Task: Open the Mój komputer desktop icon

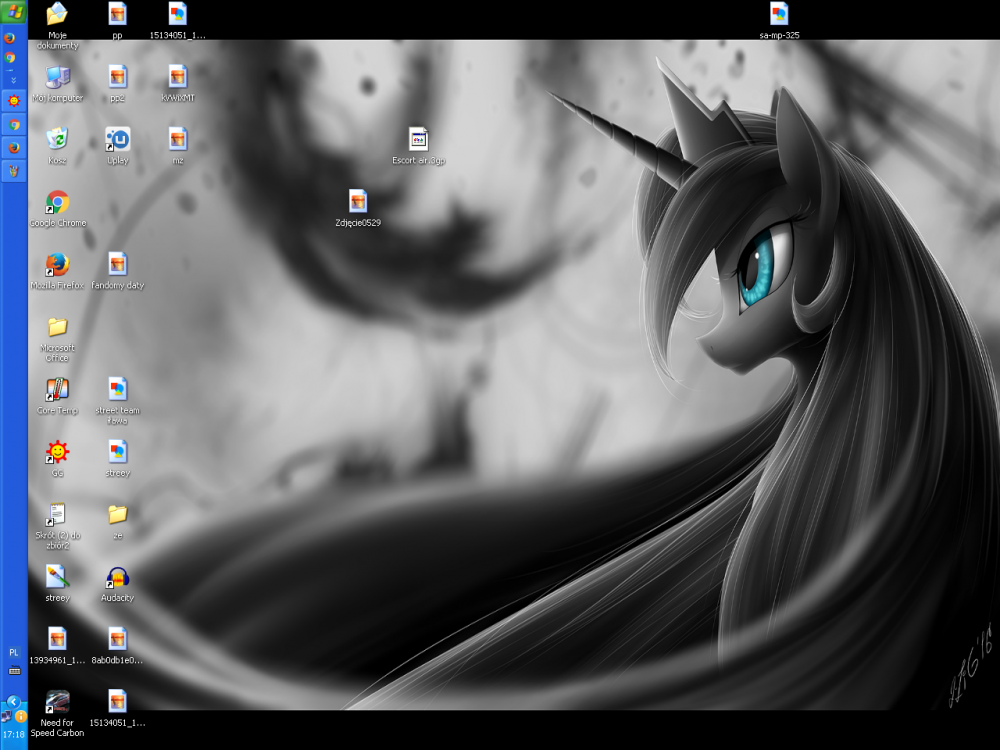Action: (57, 77)
